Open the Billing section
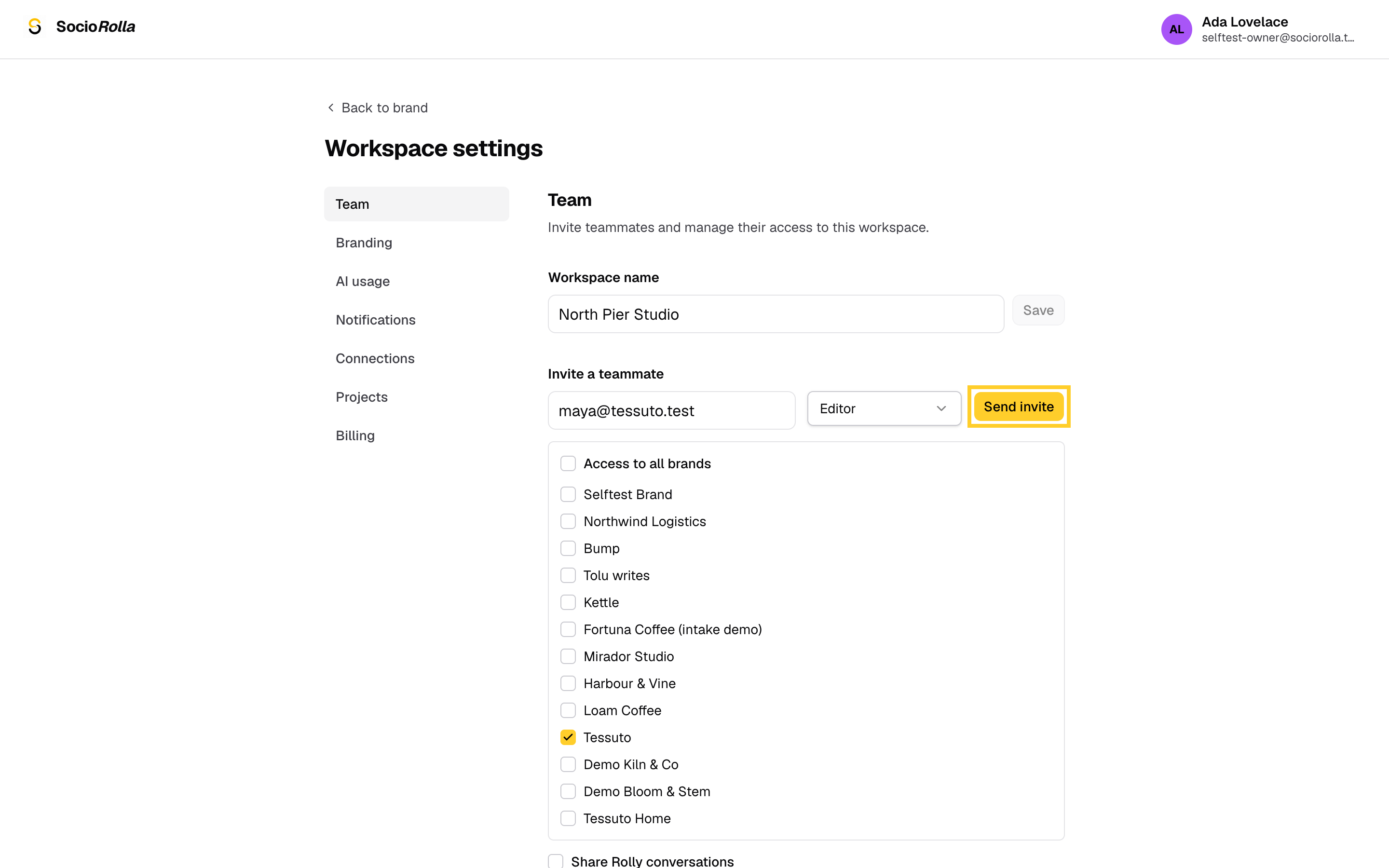 coord(416,435)
